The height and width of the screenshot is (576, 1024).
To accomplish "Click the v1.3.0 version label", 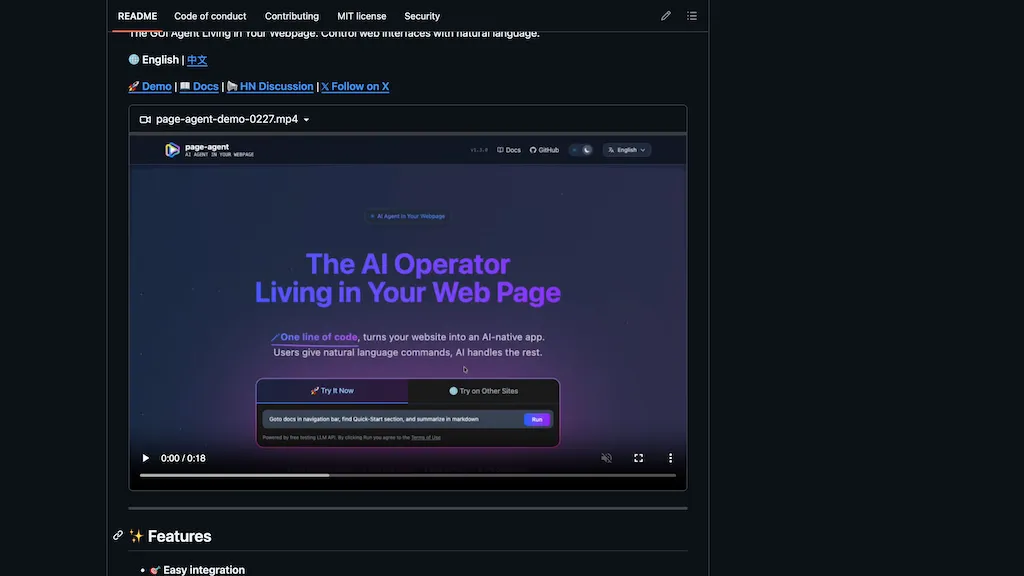I will (x=479, y=150).
